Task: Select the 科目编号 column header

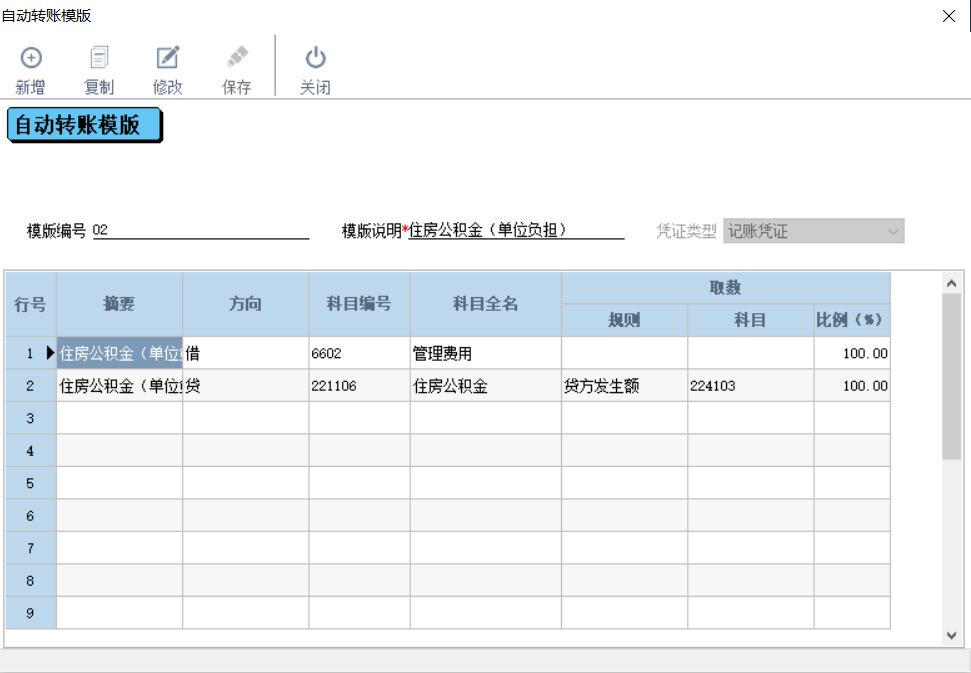Action: tap(359, 304)
